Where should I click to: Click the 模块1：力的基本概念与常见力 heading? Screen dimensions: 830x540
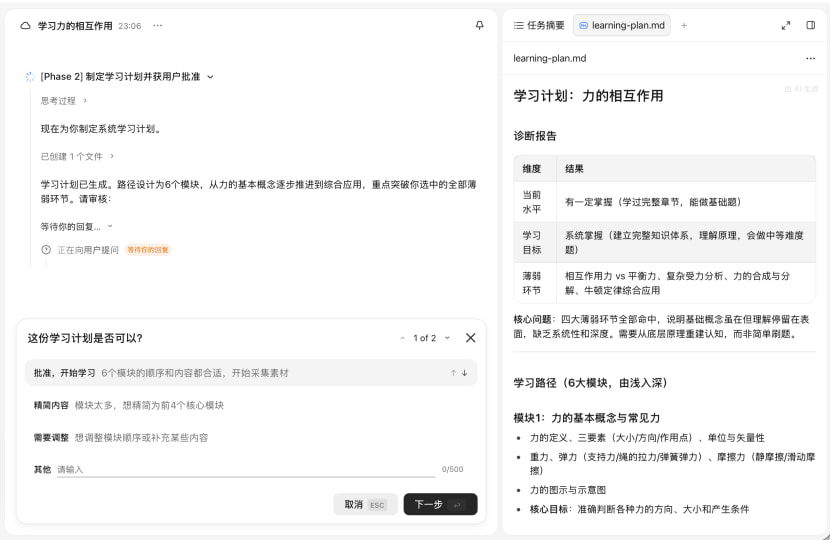pyautogui.click(x=587, y=418)
